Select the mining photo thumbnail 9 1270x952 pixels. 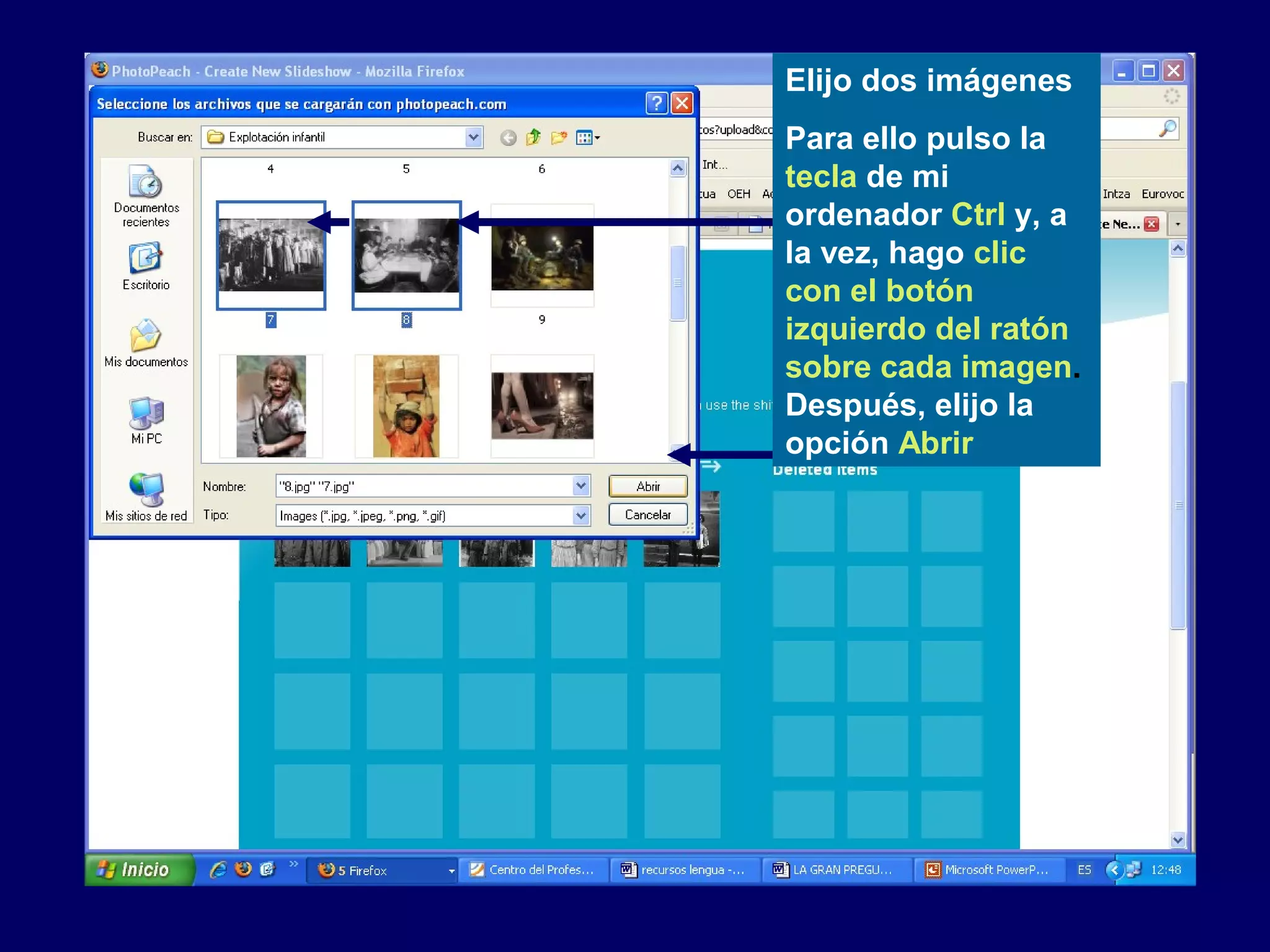(x=542, y=256)
